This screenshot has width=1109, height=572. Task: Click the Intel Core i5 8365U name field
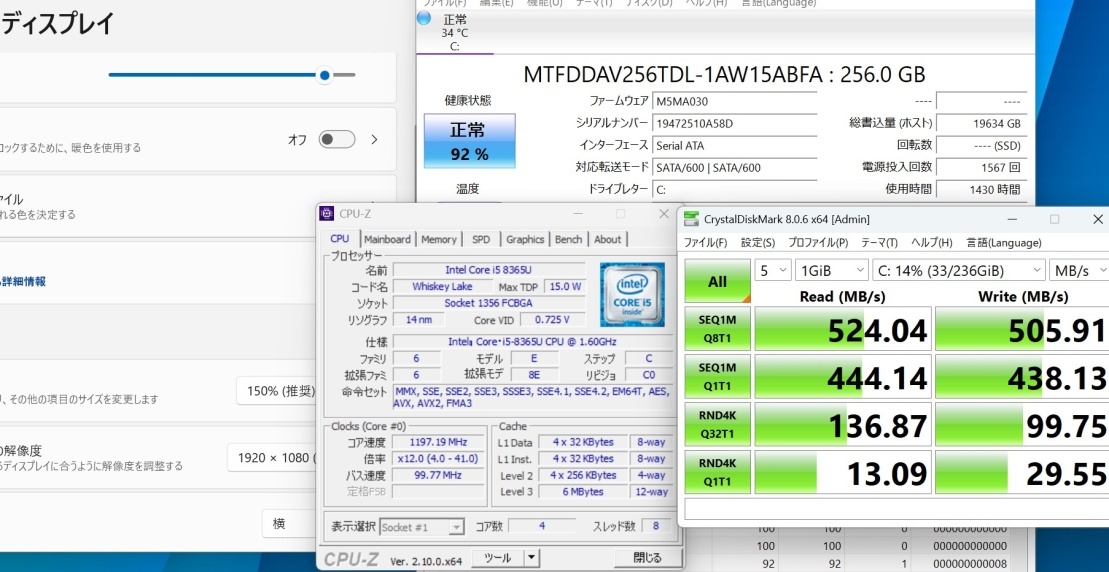(489, 269)
